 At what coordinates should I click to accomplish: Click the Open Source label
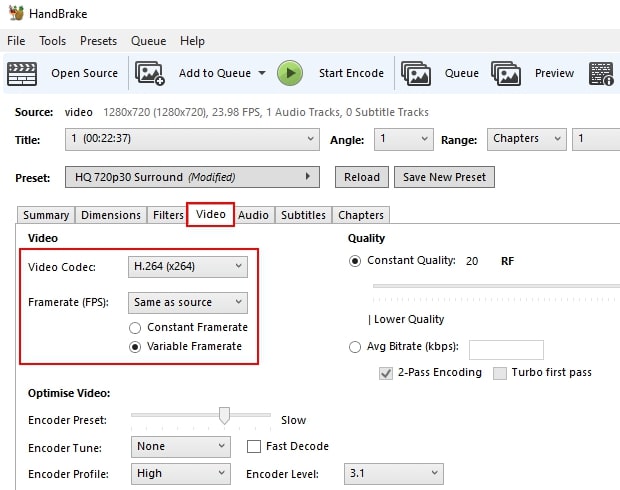click(x=85, y=73)
